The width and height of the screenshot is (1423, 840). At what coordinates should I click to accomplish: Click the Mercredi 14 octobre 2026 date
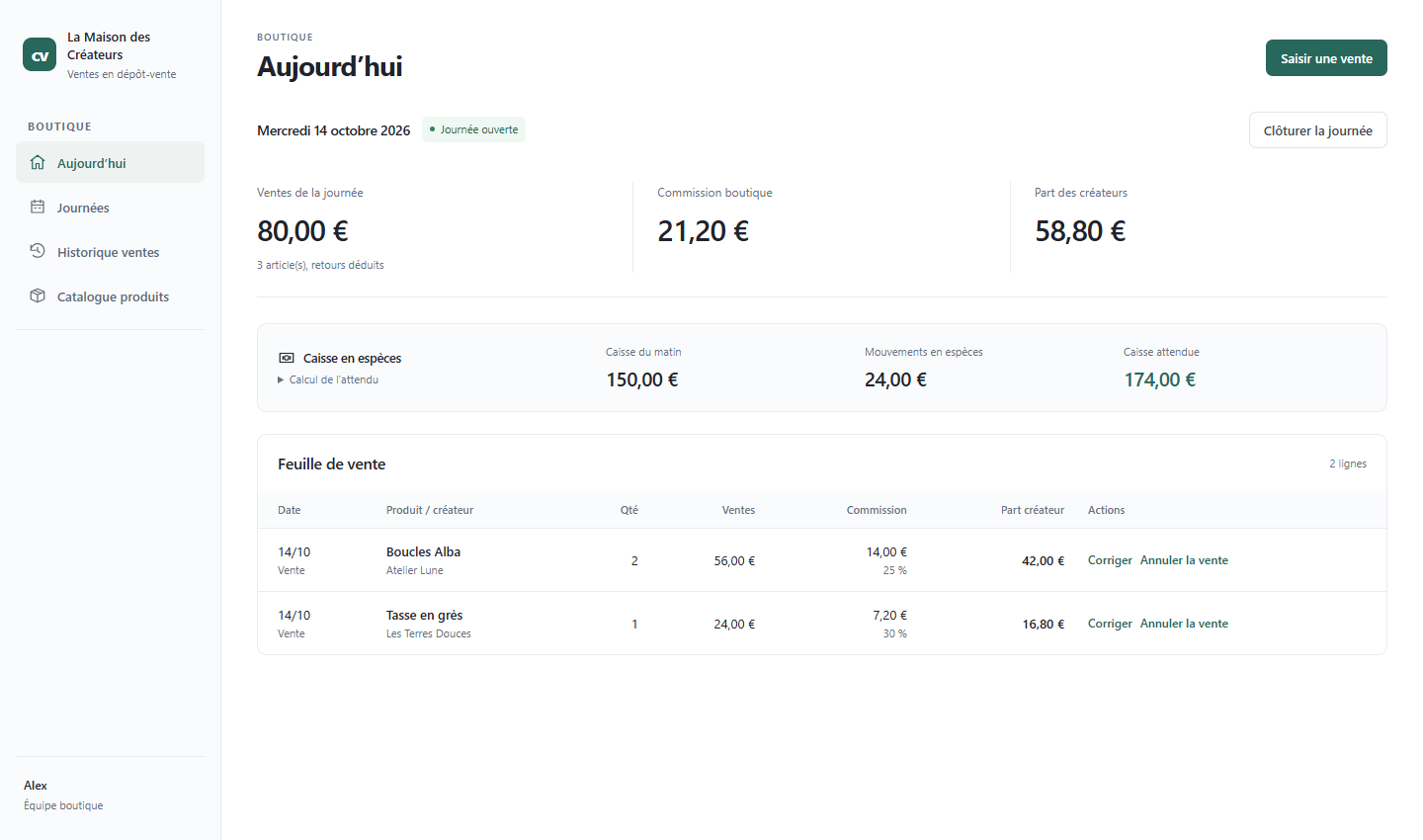pos(333,130)
